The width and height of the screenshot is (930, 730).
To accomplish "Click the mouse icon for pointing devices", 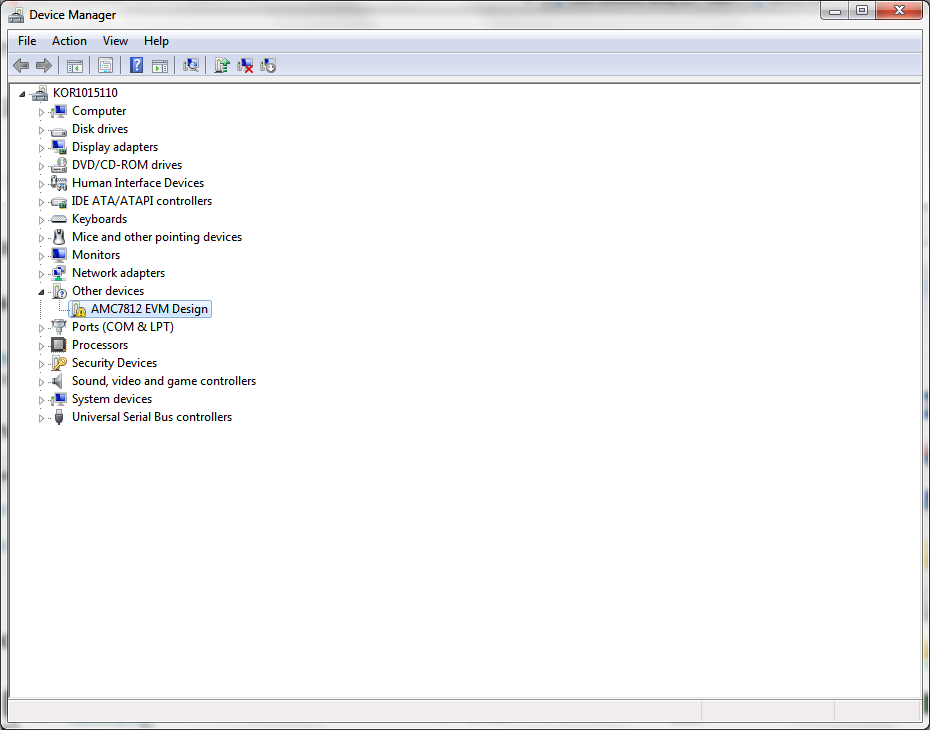I will click(59, 237).
